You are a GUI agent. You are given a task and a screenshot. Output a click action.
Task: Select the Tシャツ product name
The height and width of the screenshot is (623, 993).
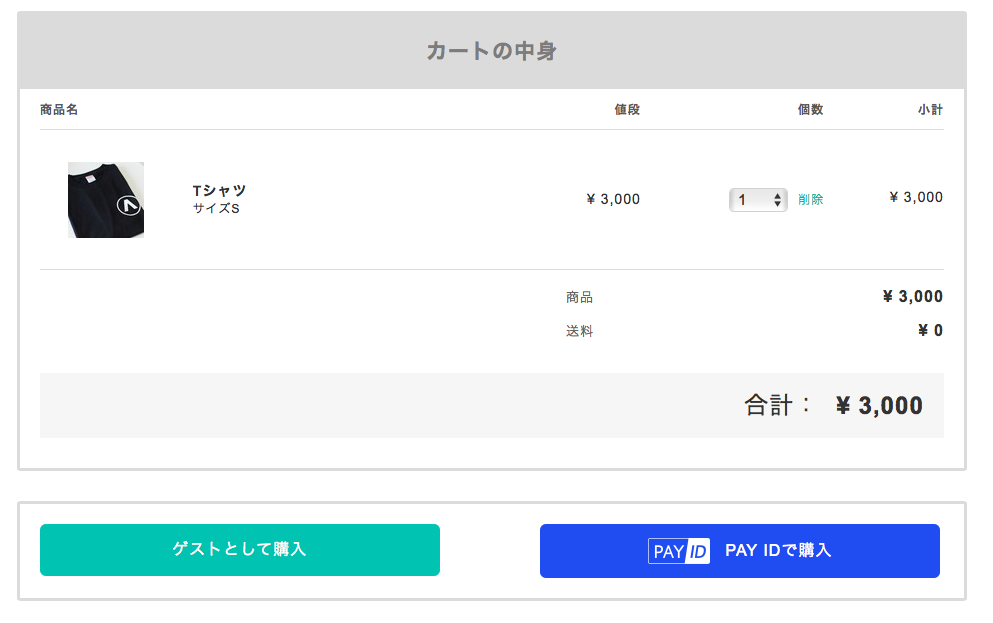pos(219,190)
